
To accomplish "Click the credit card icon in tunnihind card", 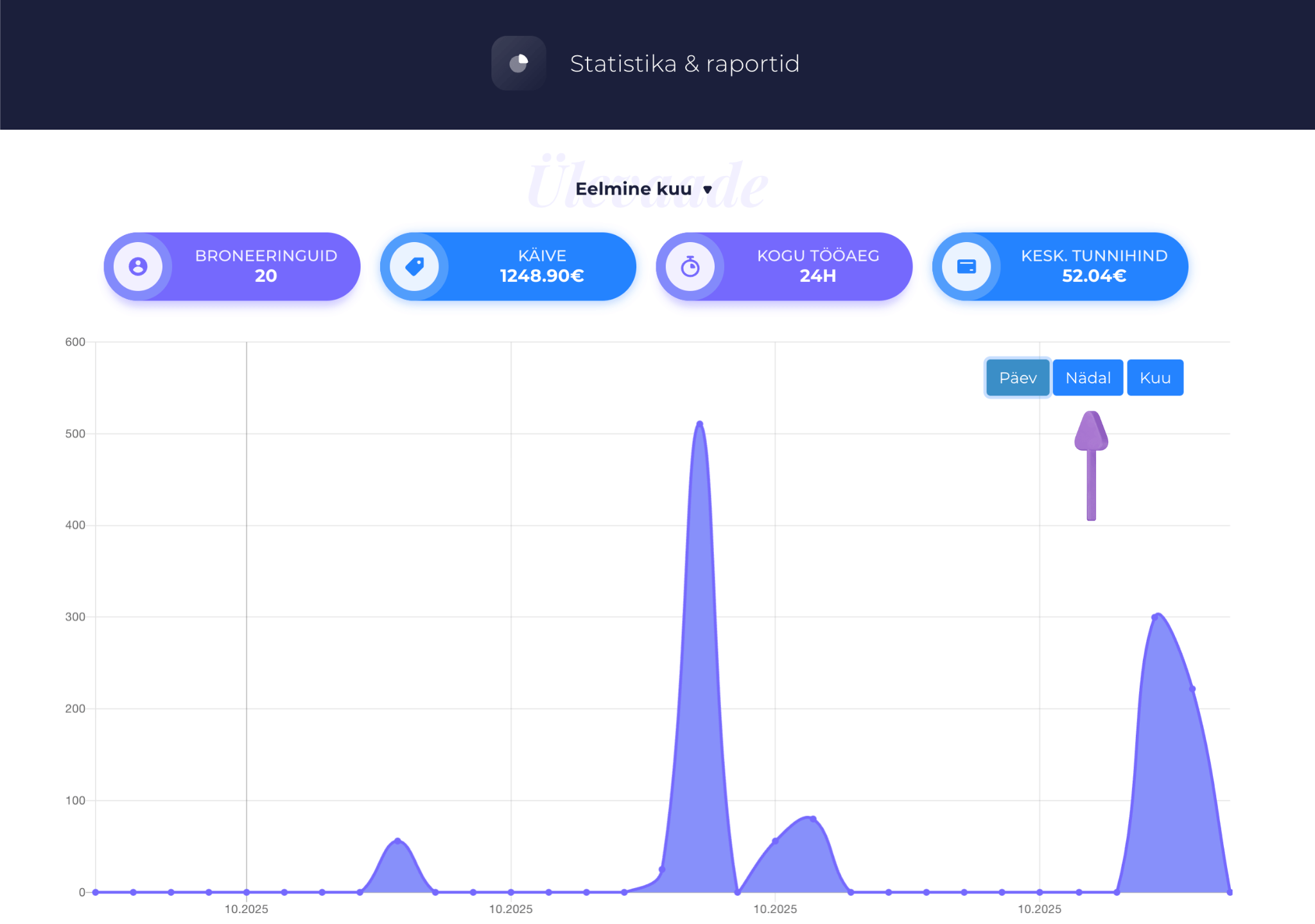I will coord(966,266).
